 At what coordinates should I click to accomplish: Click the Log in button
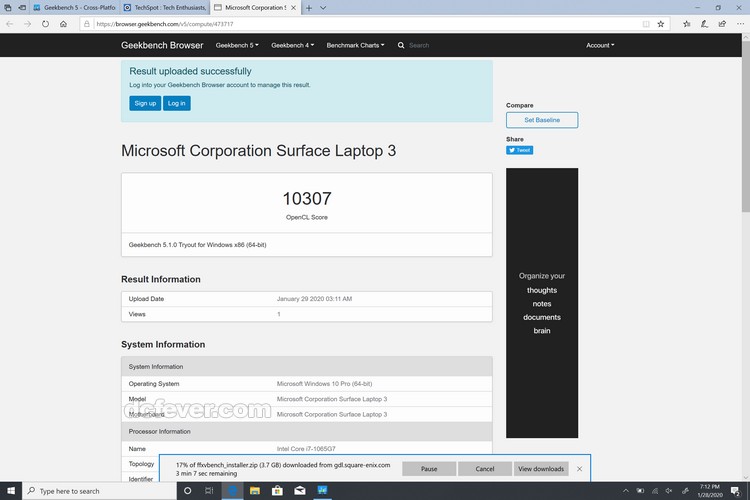(x=176, y=103)
